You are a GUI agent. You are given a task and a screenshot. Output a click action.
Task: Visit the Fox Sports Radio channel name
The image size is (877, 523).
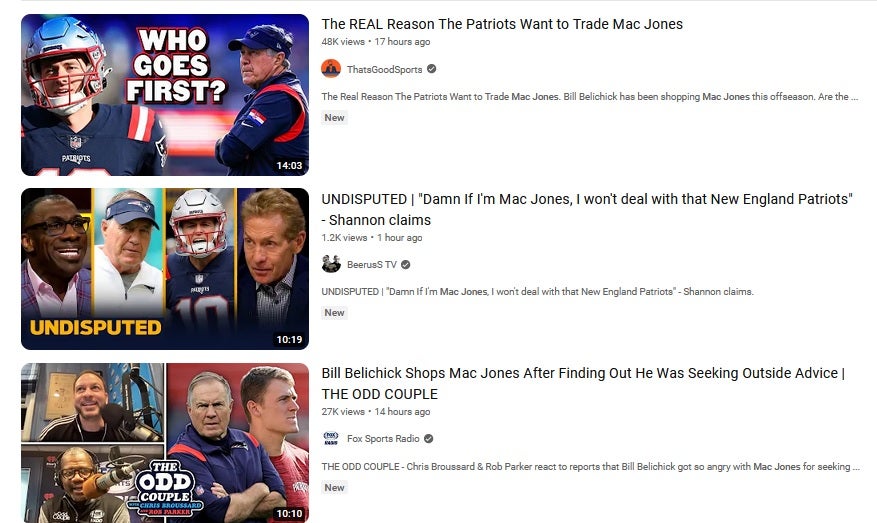pyautogui.click(x=383, y=439)
